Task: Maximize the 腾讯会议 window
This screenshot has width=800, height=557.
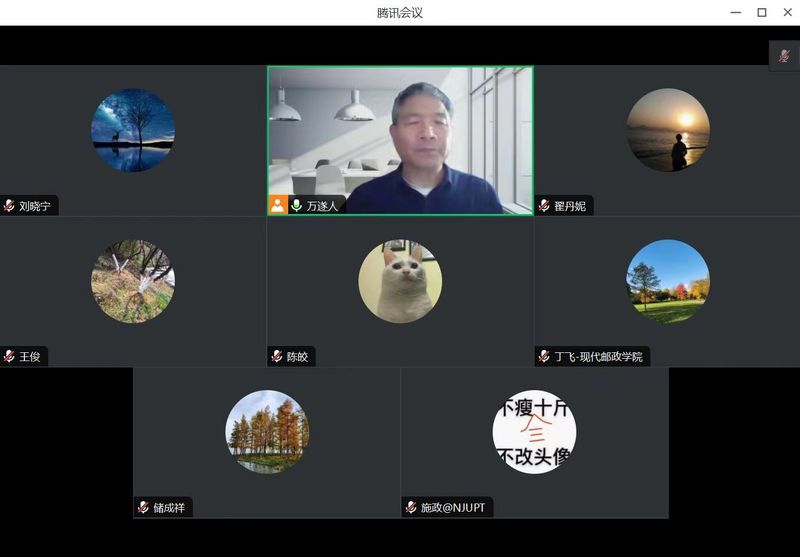Action: pyautogui.click(x=761, y=12)
